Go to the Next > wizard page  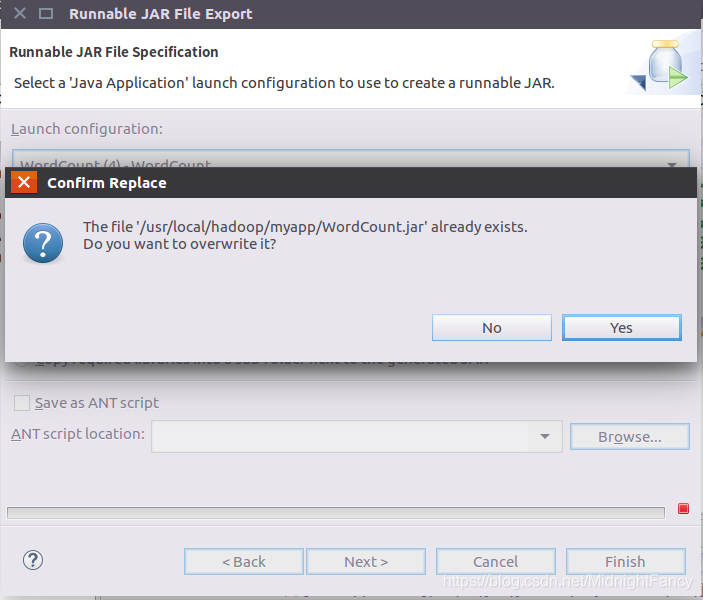tap(366, 561)
